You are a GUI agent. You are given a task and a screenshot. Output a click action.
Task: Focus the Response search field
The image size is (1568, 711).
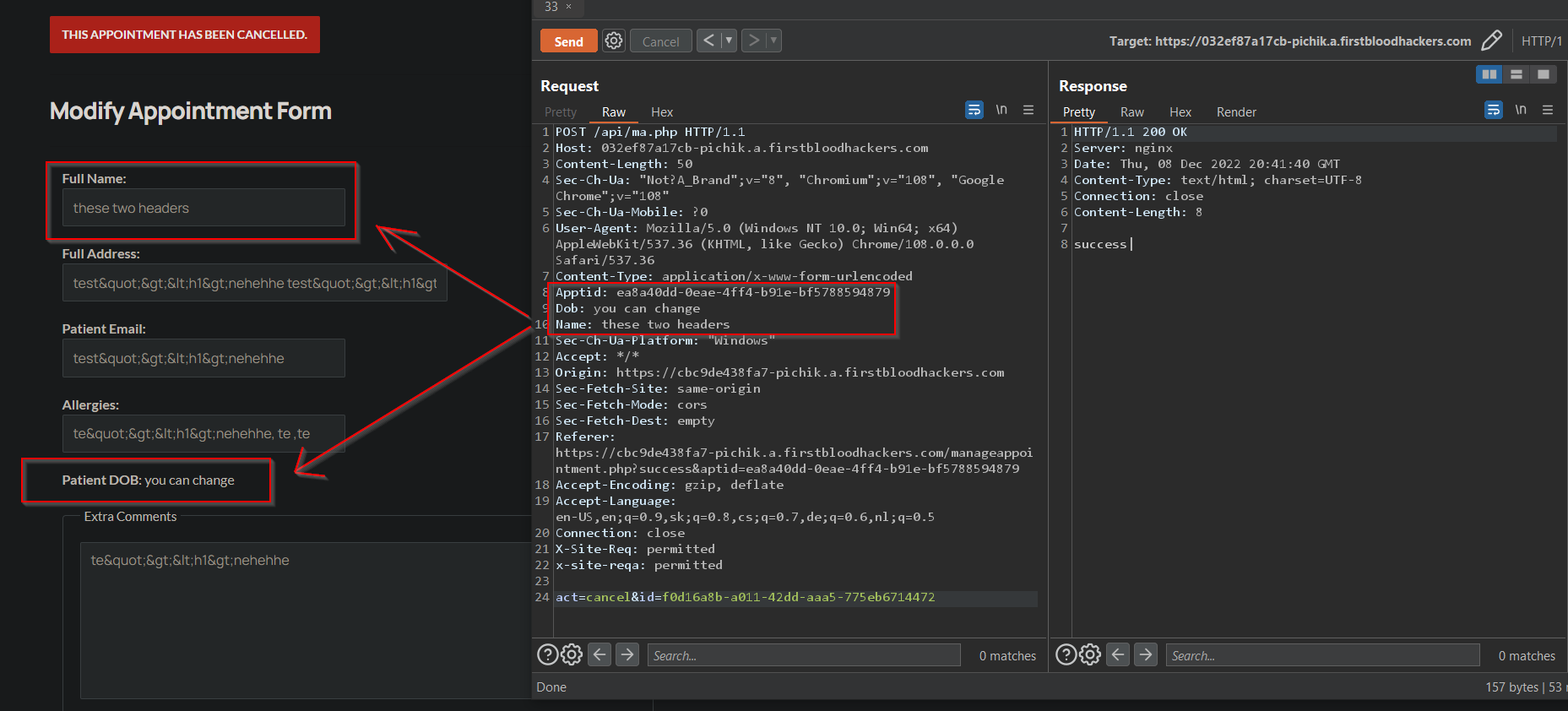pyautogui.click(x=1323, y=655)
